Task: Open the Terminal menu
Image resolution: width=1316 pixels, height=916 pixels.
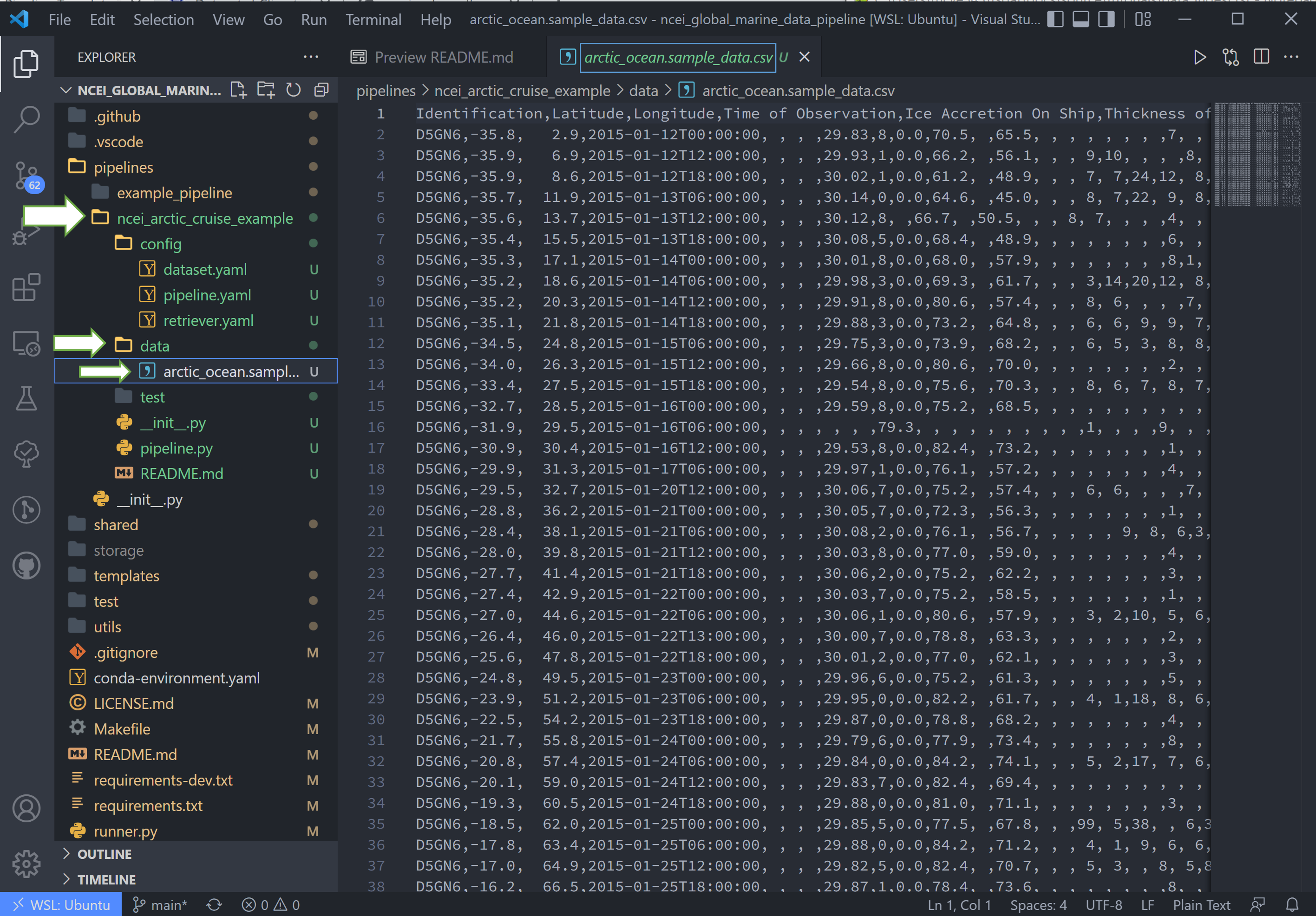Action: (x=373, y=19)
